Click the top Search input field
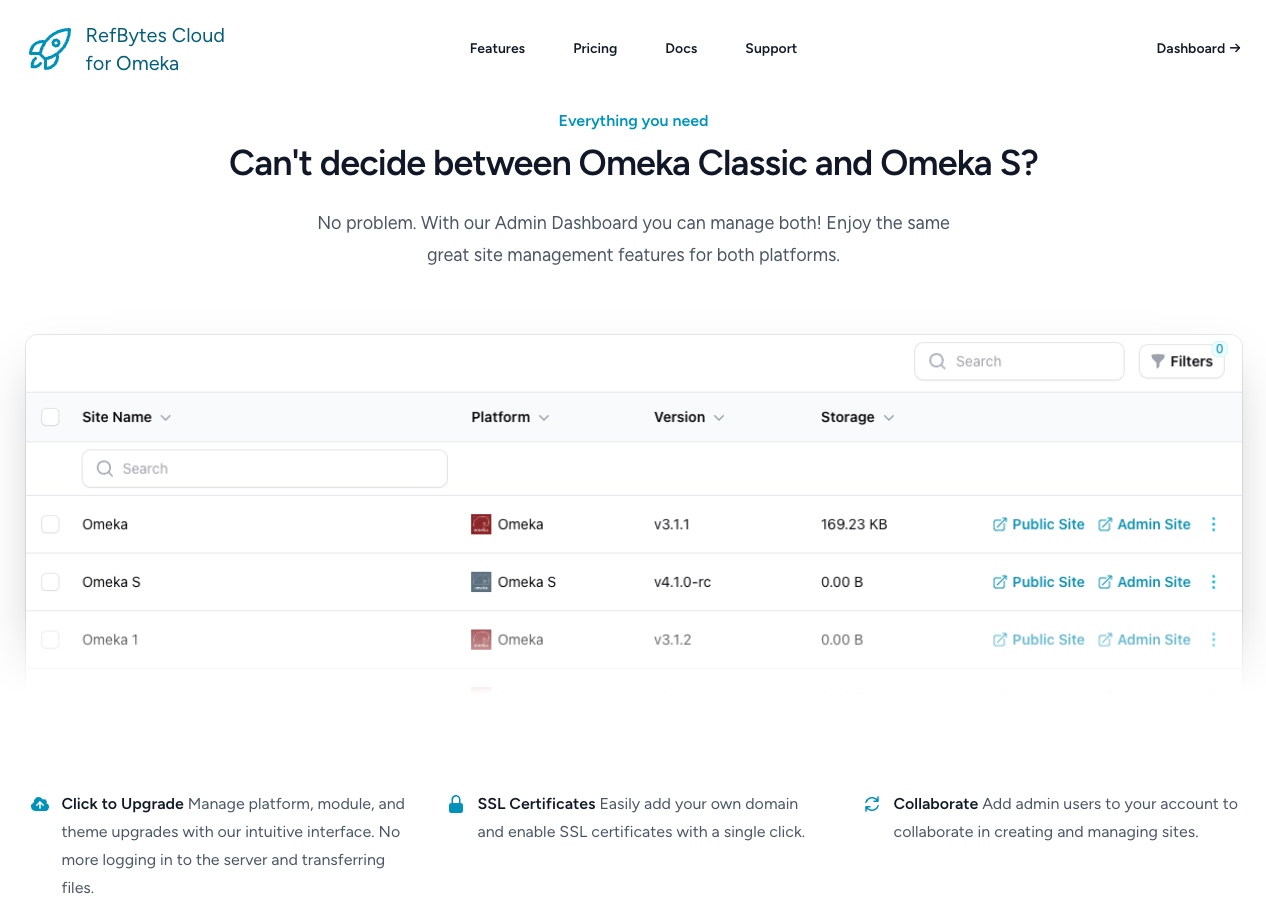 [1019, 361]
